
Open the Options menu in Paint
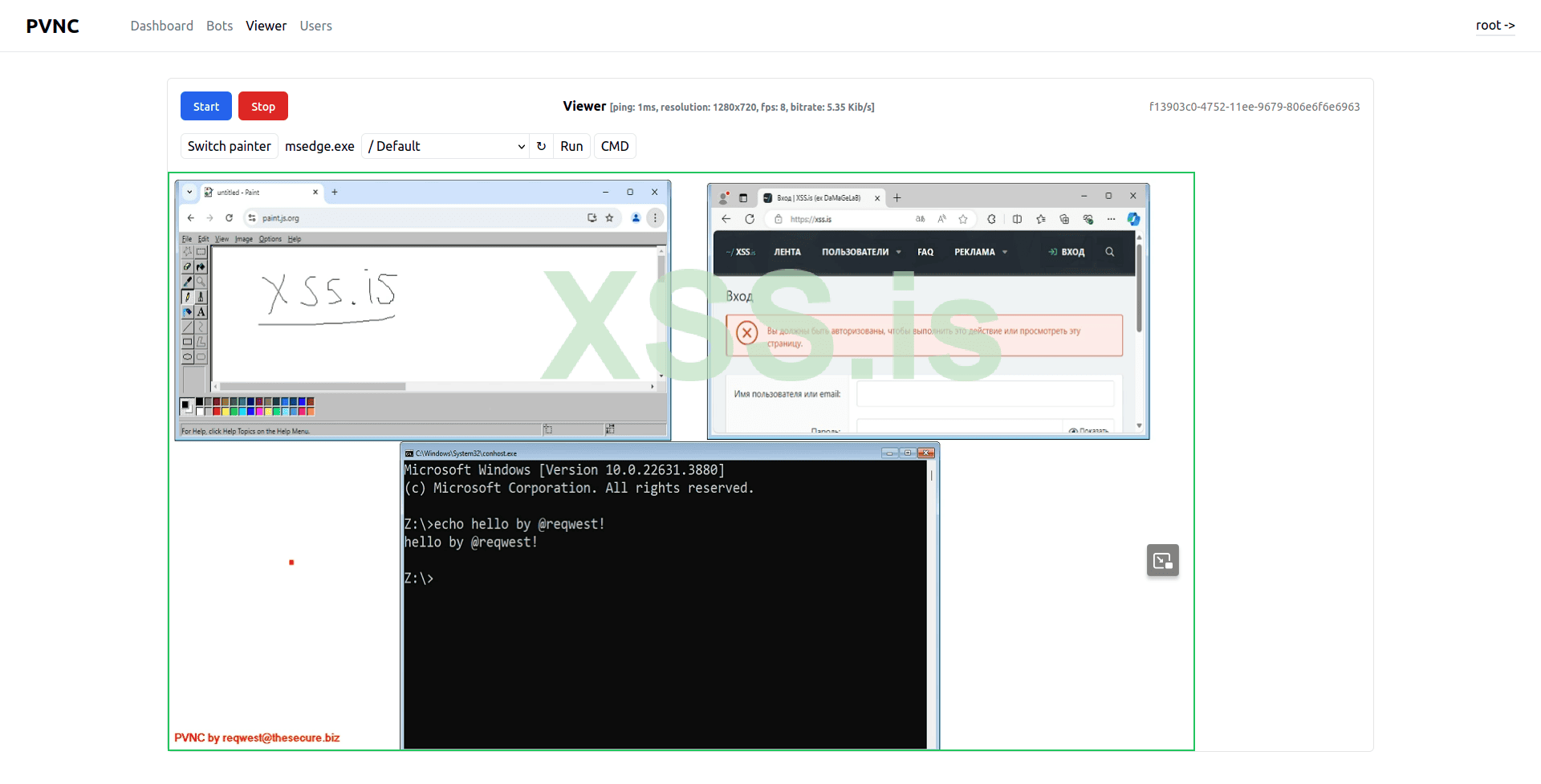tap(270, 239)
